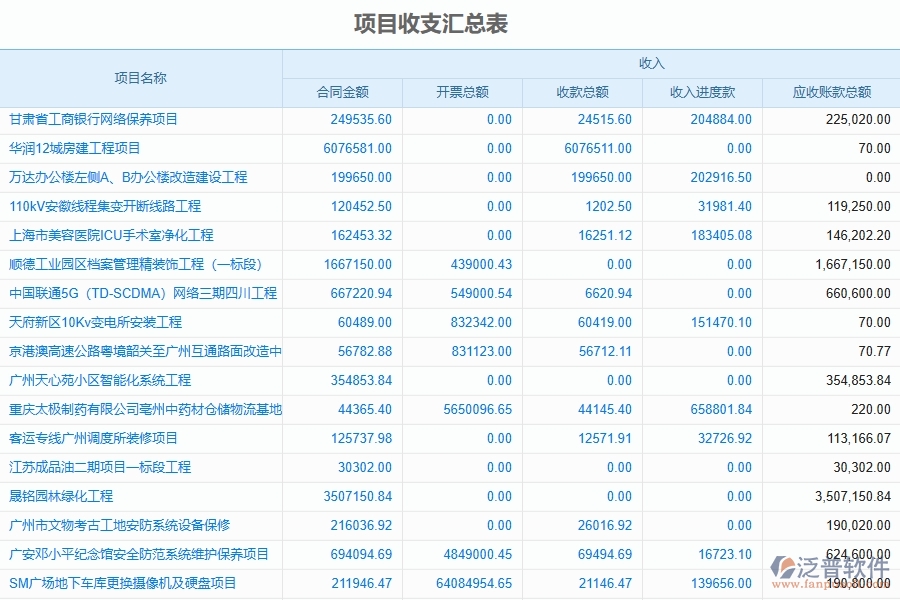Select the 项目名称 header cell
The height and width of the screenshot is (600, 900).
click(141, 75)
